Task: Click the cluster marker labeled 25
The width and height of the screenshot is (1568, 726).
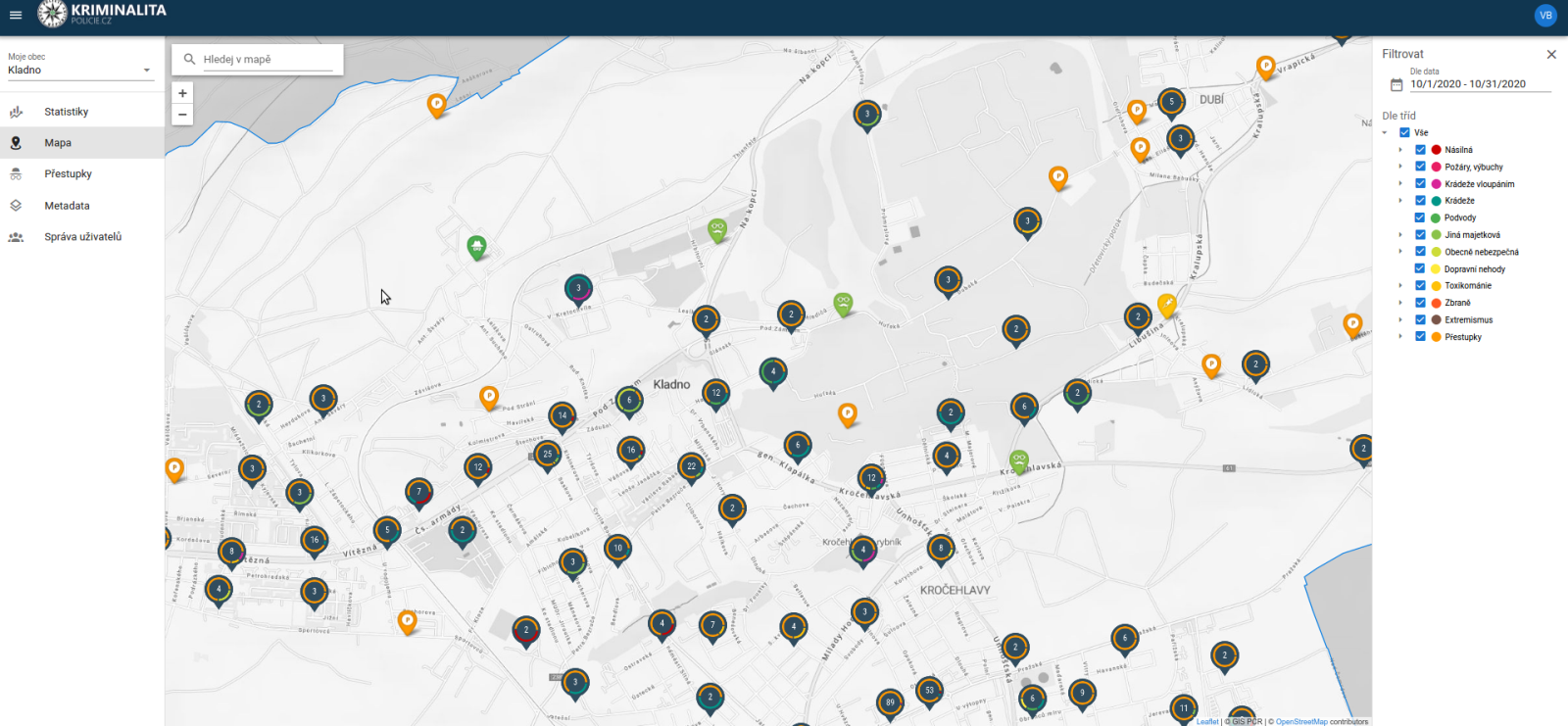Action: pyautogui.click(x=548, y=454)
